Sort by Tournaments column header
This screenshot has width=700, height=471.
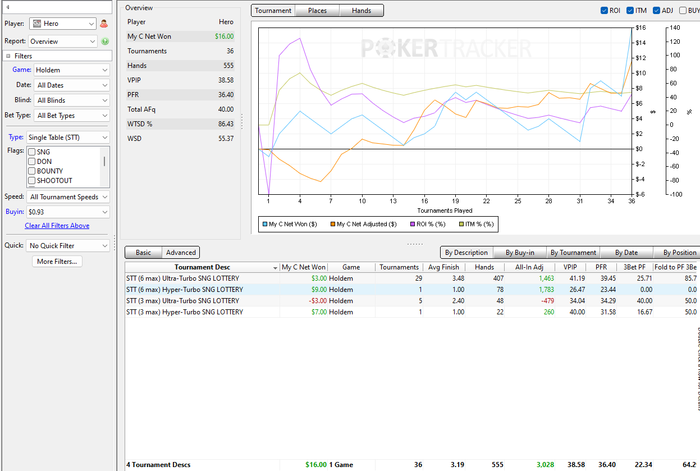(399, 267)
